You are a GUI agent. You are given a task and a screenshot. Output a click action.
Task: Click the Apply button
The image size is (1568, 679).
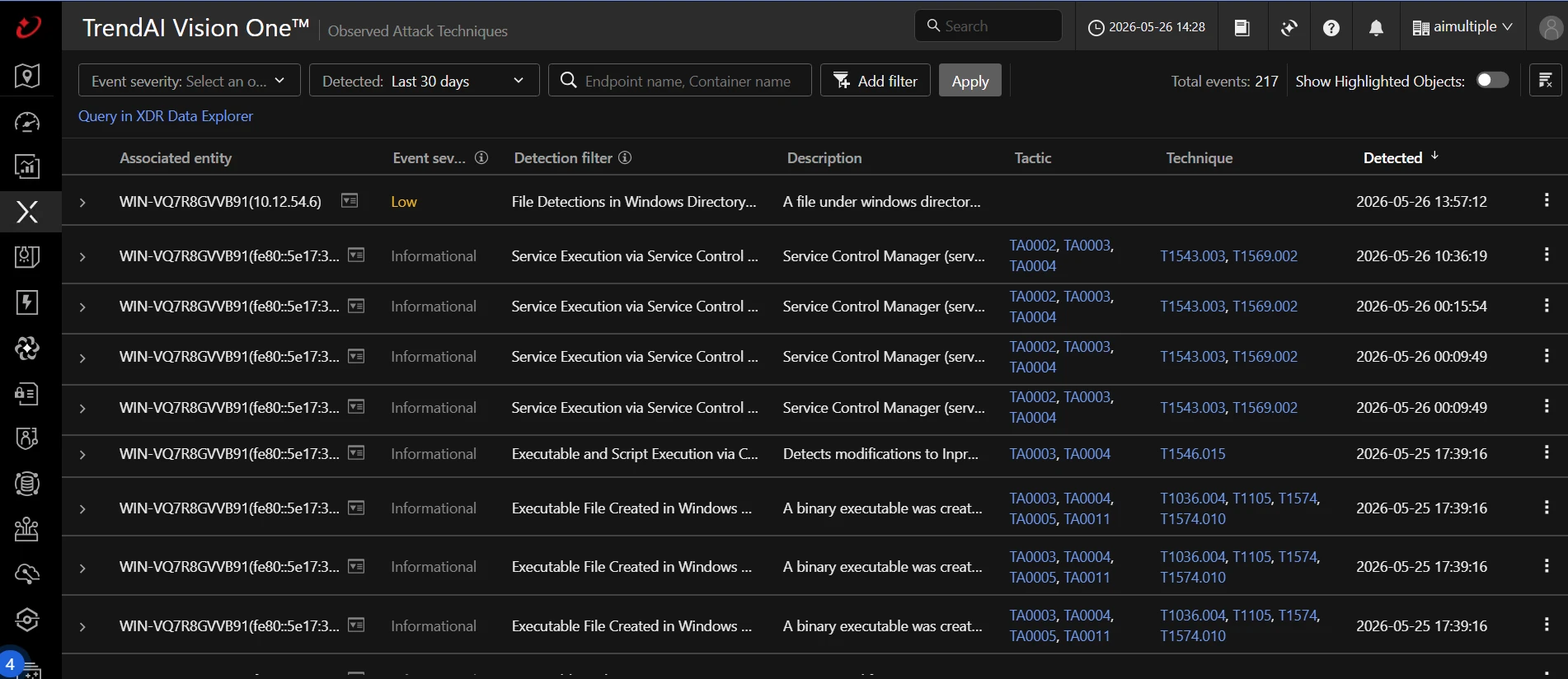tap(970, 81)
